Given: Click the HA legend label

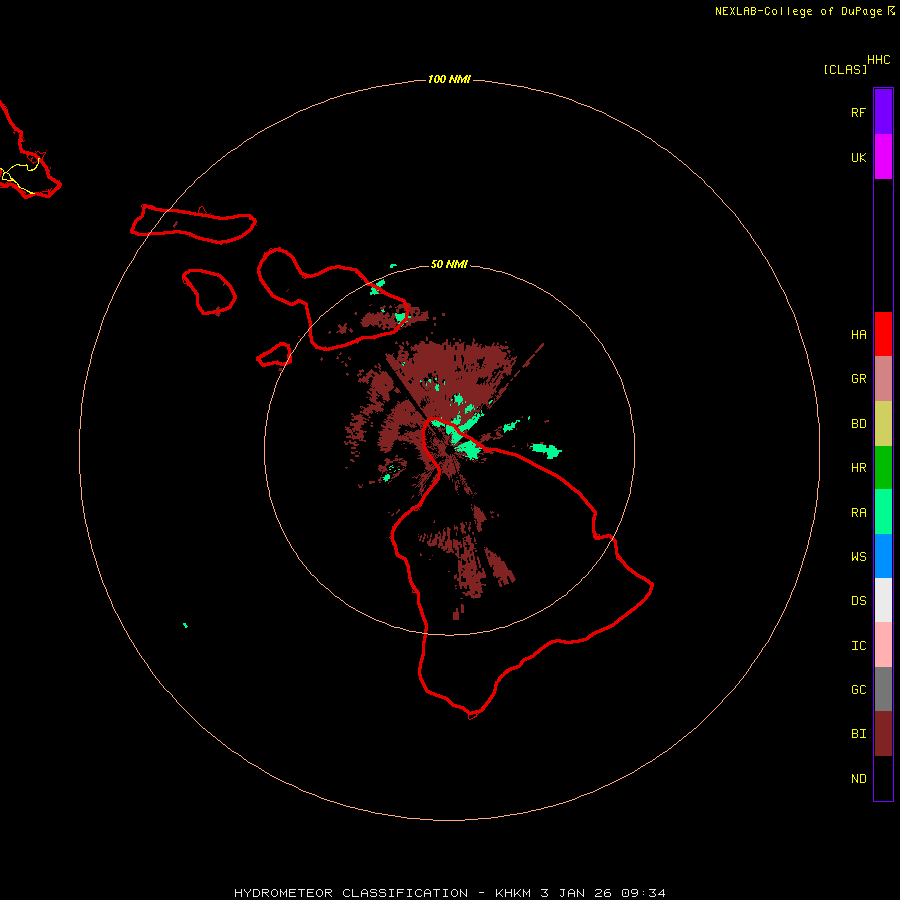Looking at the screenshot, I should pos(858,334).
